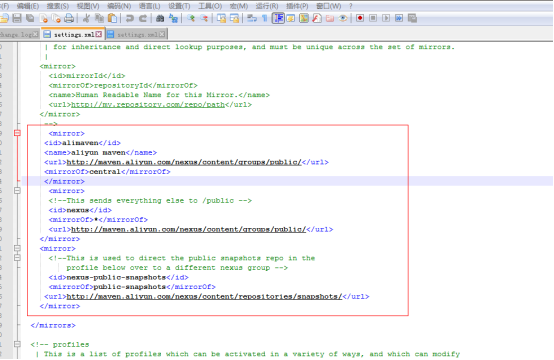Open the 编辑(E) menu
Screen dimensions: 554x360
click(x=28, y=6)
